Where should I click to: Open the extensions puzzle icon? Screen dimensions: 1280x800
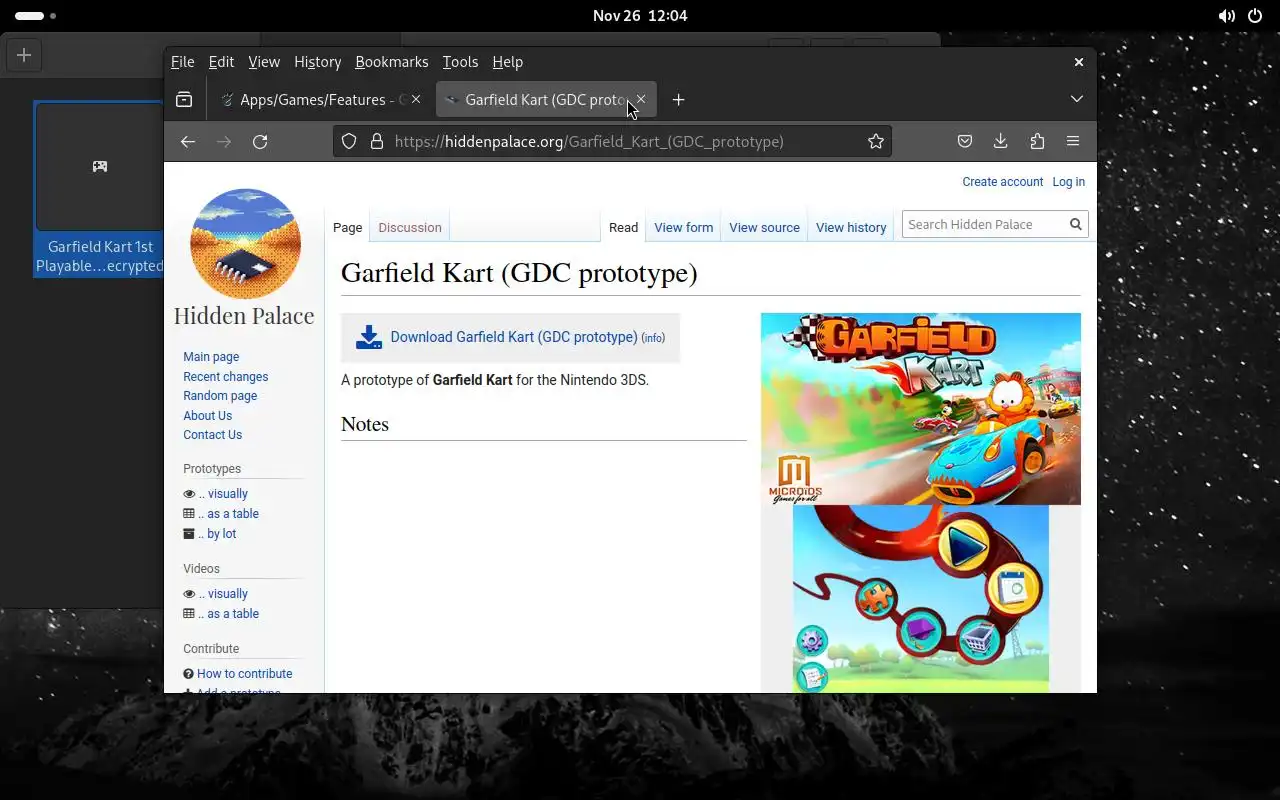pyautogui.click(x=1037, y=142)
